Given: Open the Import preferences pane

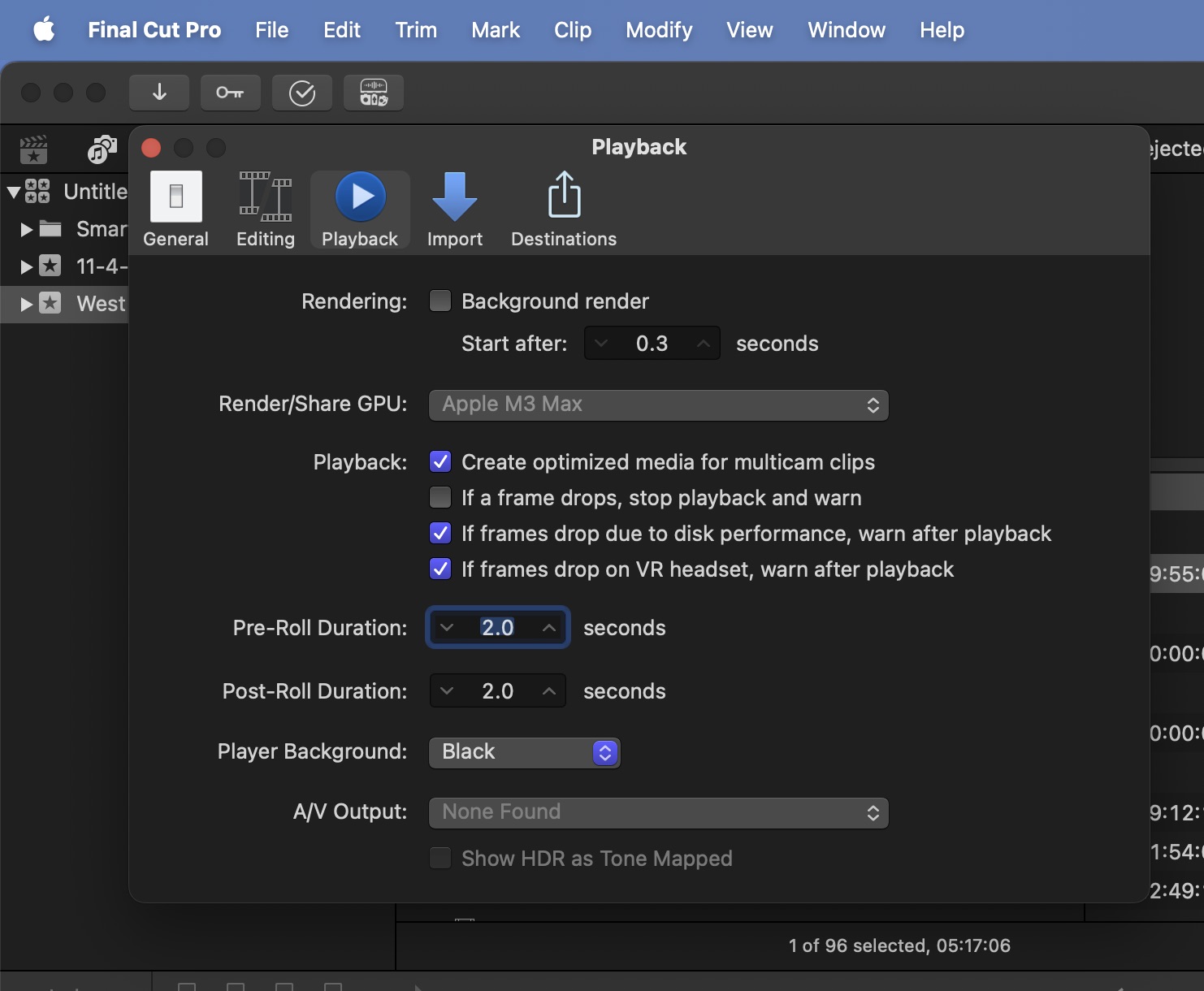Looking at the screenshot, I should coord(455,209).
